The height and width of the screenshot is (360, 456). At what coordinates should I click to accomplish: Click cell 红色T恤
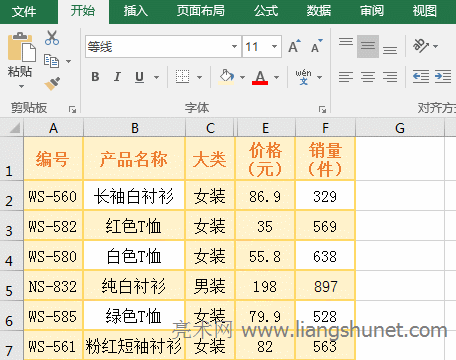(x=134, y=226)
